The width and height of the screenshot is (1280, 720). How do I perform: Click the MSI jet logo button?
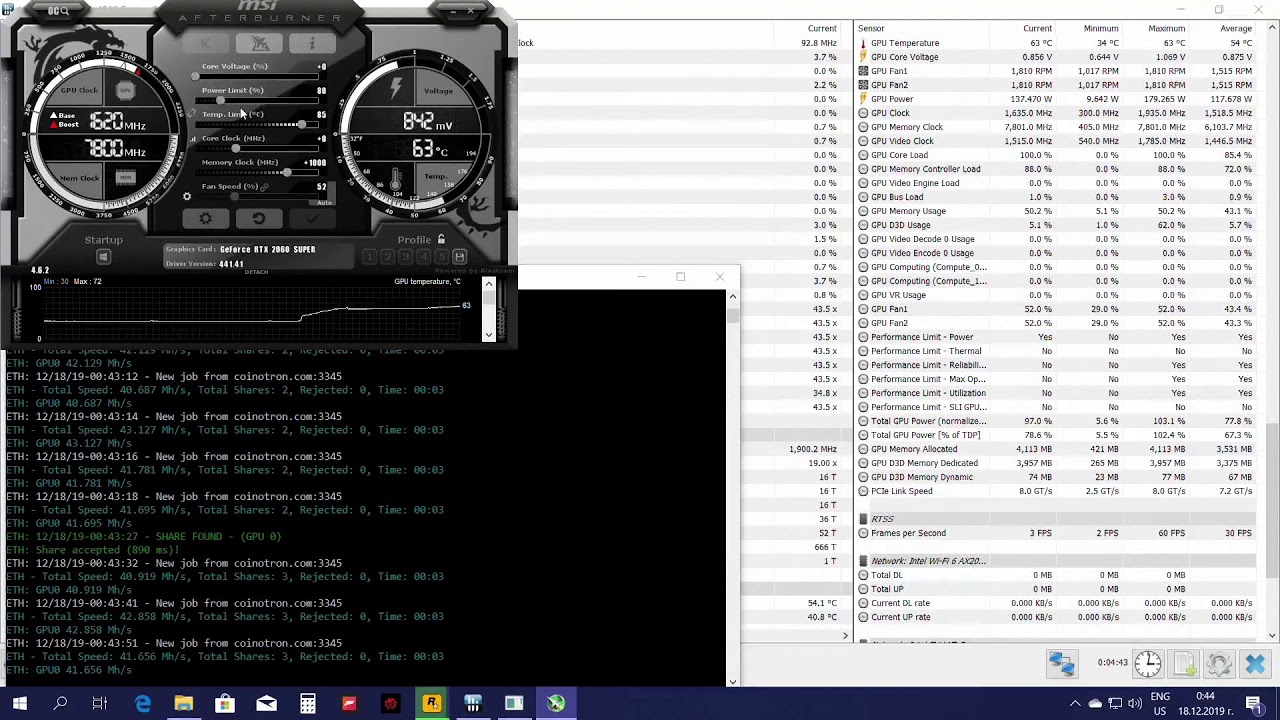click(260, 43)
